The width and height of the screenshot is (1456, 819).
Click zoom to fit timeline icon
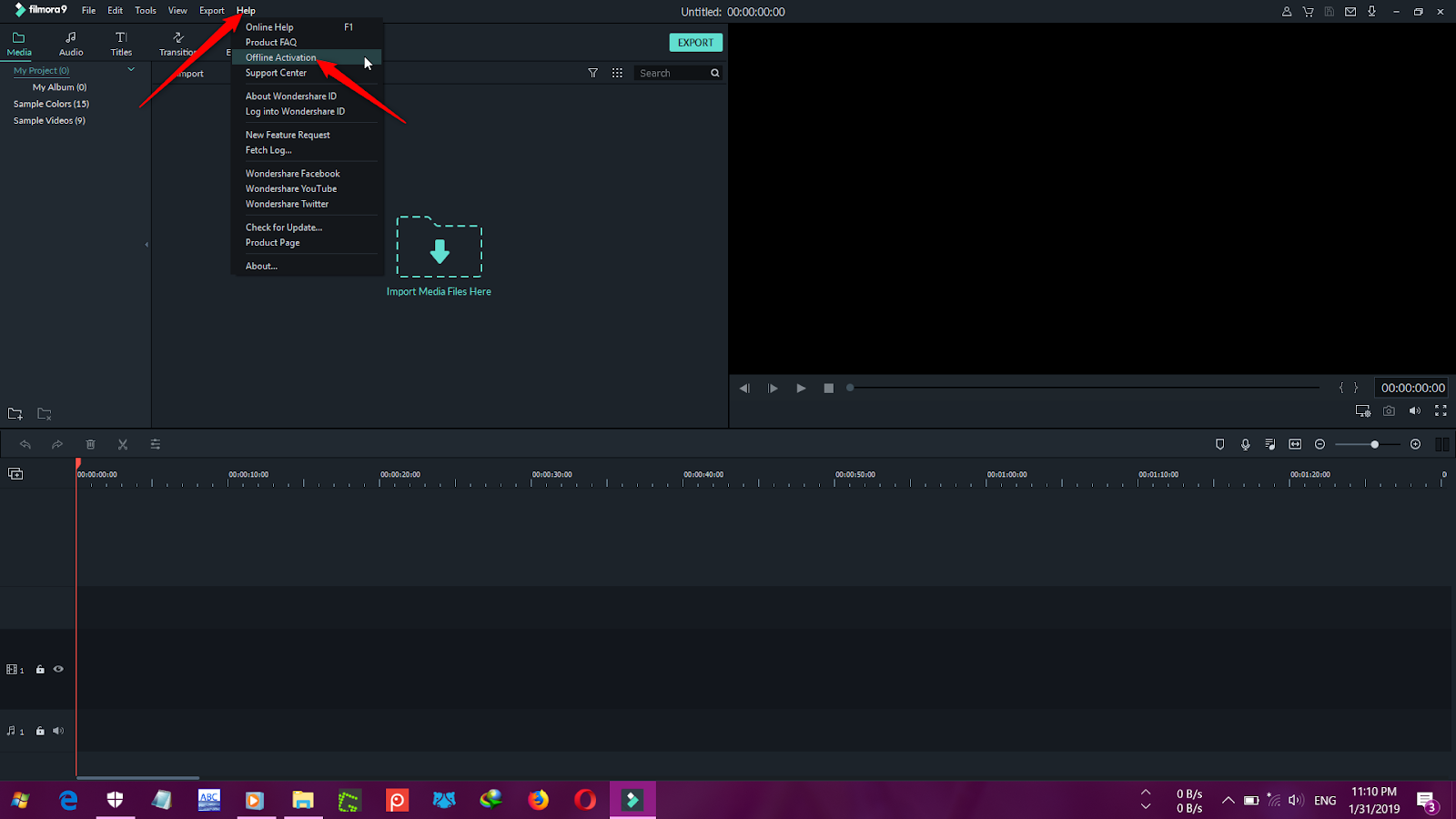click(1295, 444)
